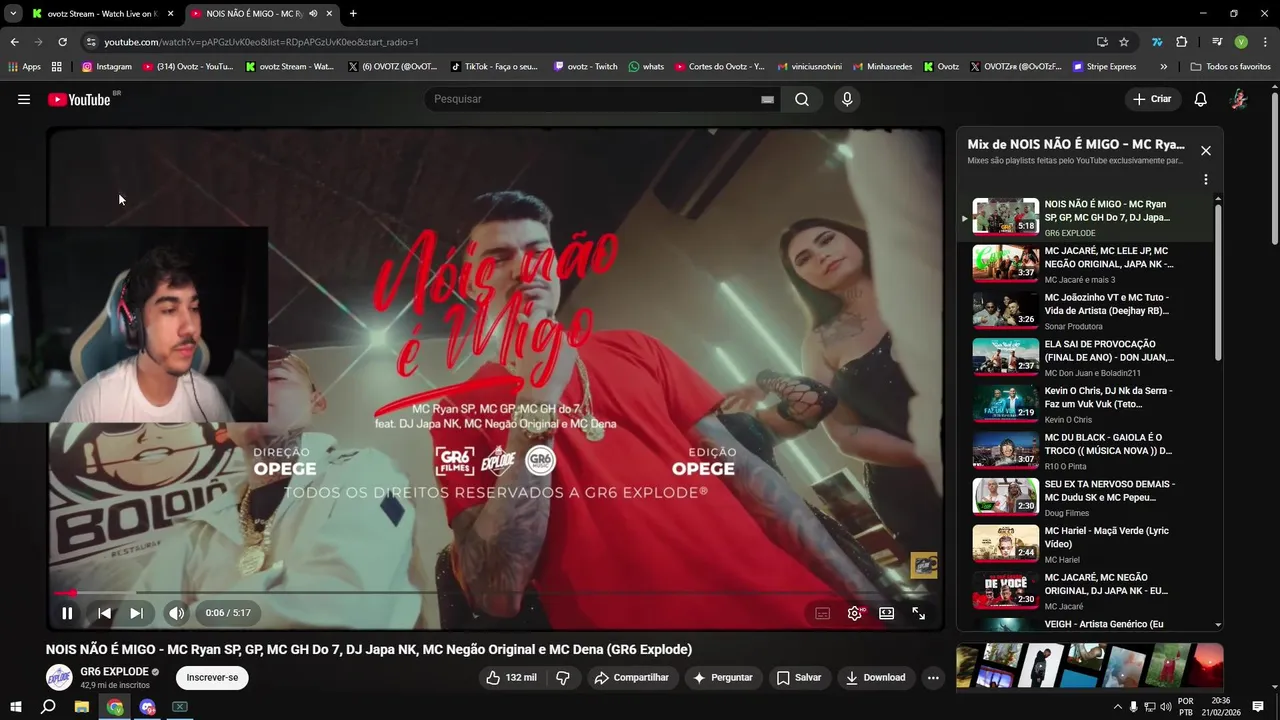The width and height of the screenshot is (1280, 720).
Task: Expand hidden bookmarks chevron
Action: coord(1163,67)
